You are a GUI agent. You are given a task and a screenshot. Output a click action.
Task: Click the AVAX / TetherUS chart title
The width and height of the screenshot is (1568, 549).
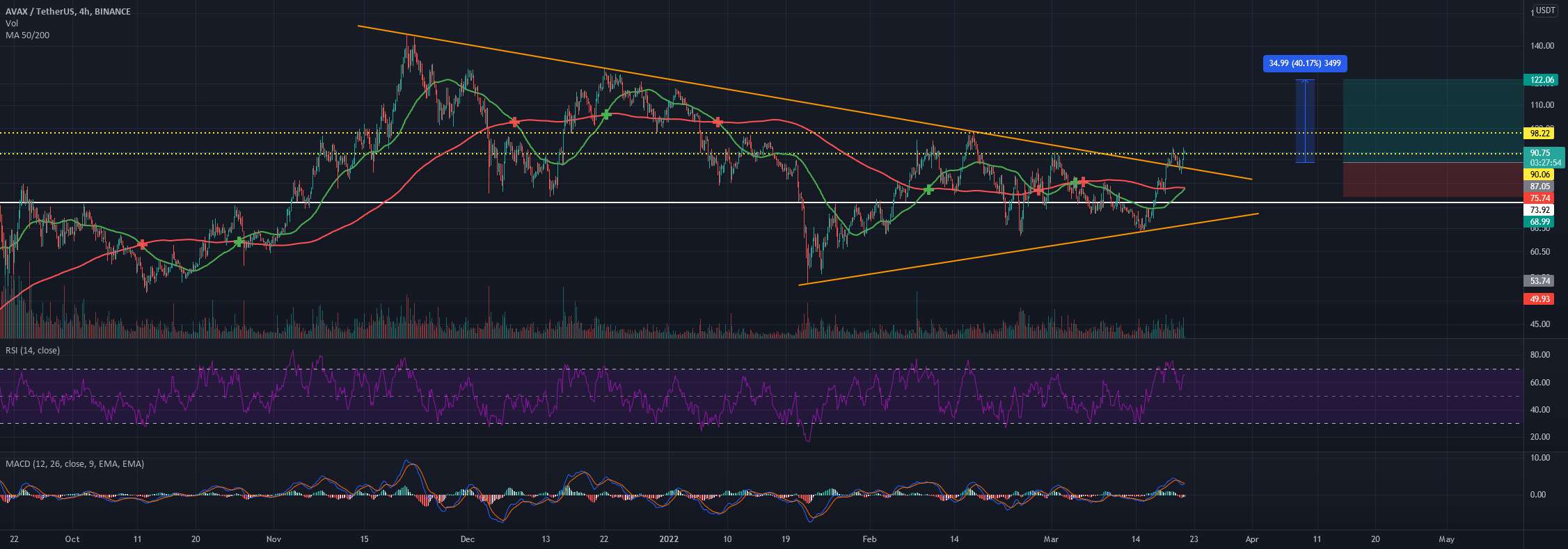pos(68,12)
